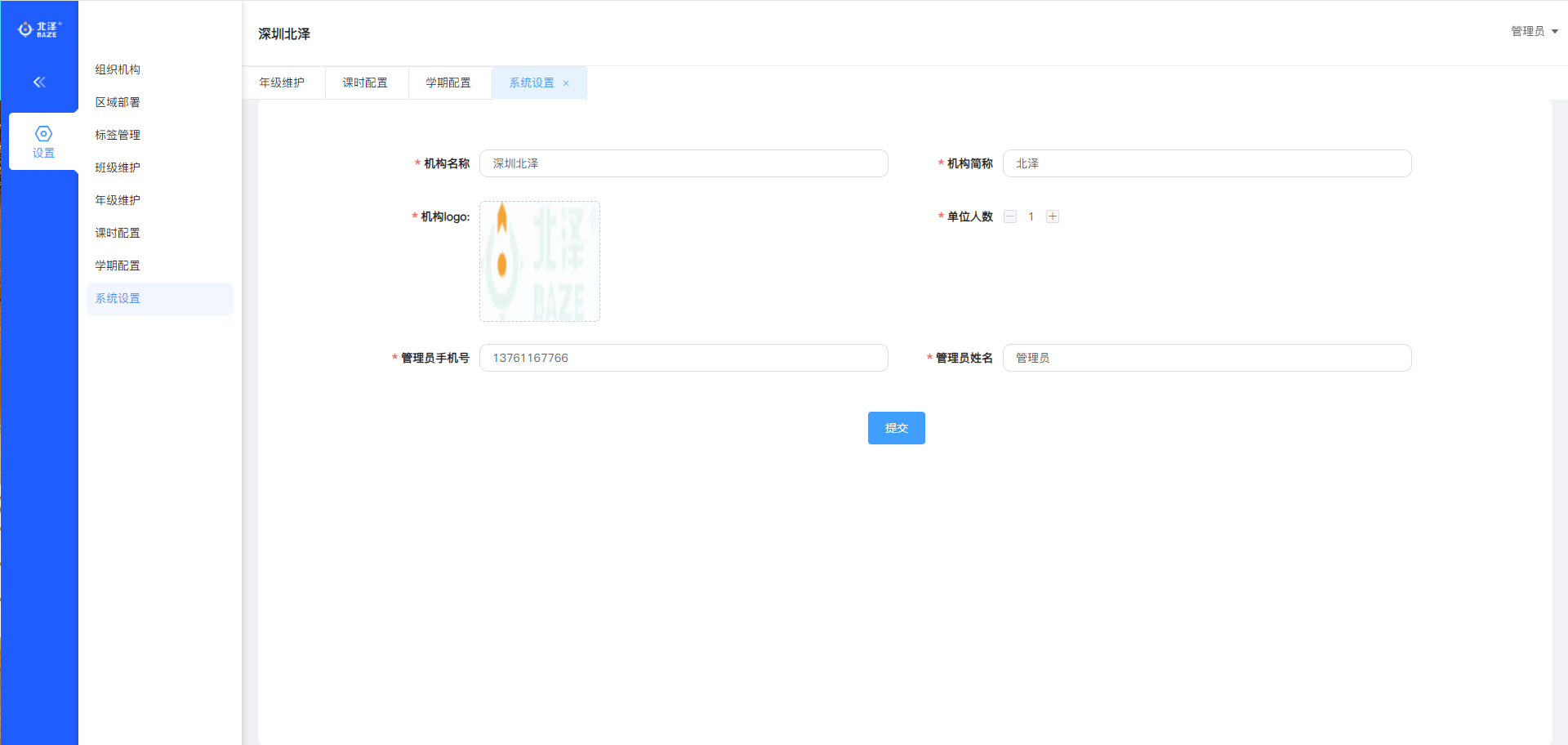The width and height of the screenshot is (1568, 745).
Task: Open the 管理员 user dropdown
Action: click(1534, 31)
